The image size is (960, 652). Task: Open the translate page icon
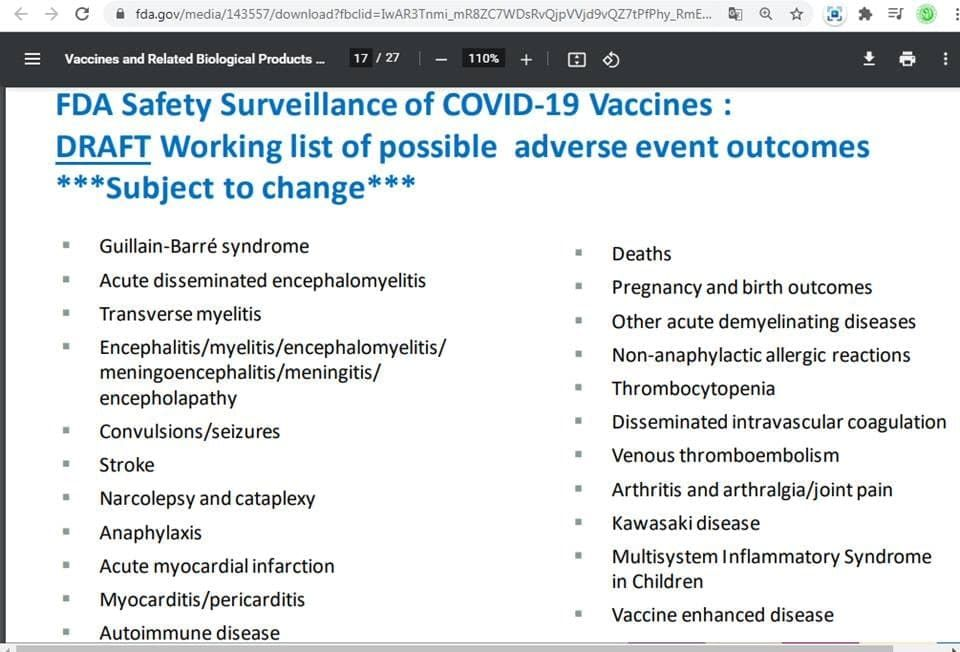pyautogui.click(x=735, y=13)
